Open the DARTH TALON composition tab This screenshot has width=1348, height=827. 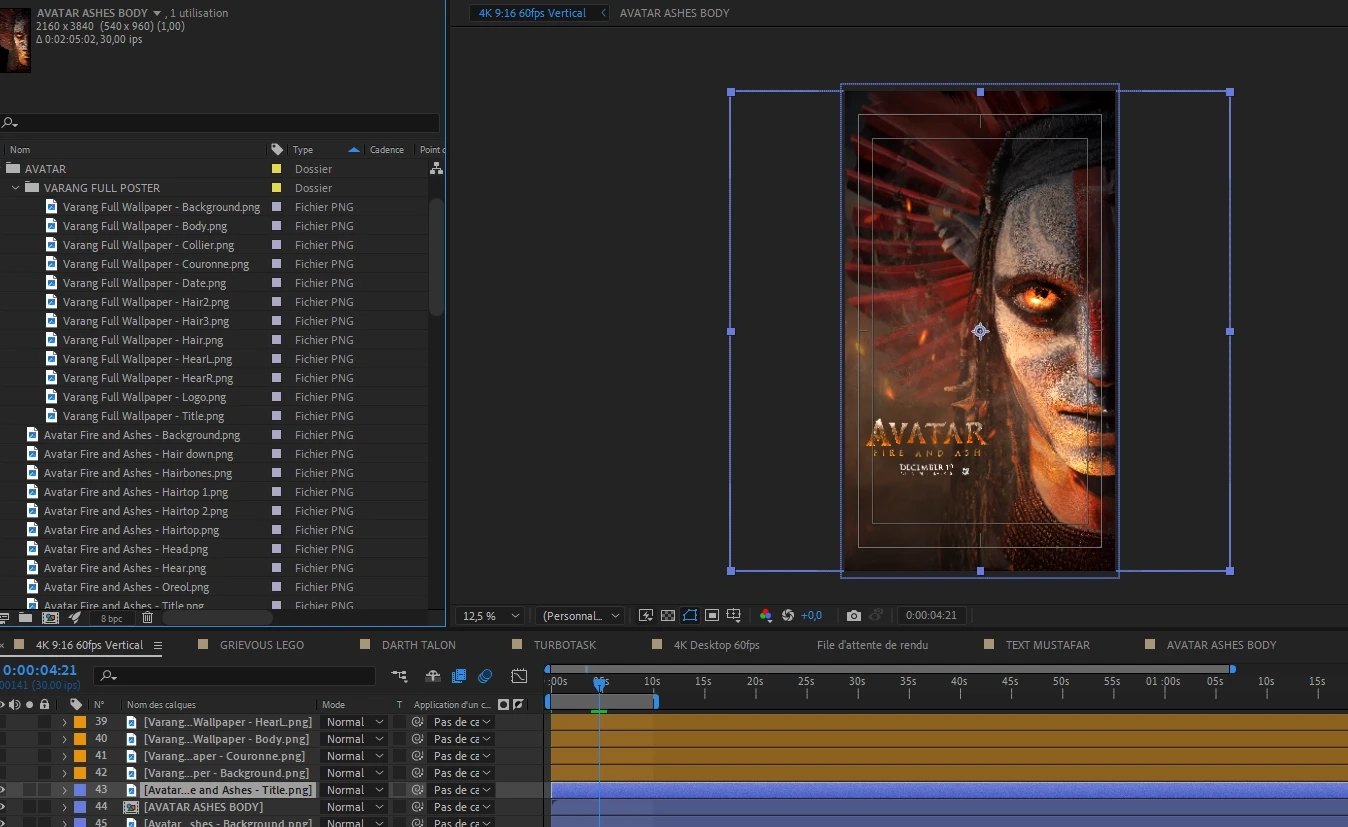pos(418,645)
